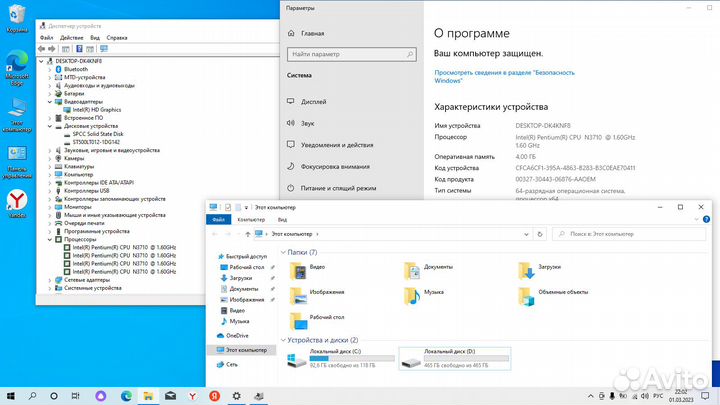Open the Recycle Bin desktop icon
Screen dimensions: 720x405
point(17,16)
